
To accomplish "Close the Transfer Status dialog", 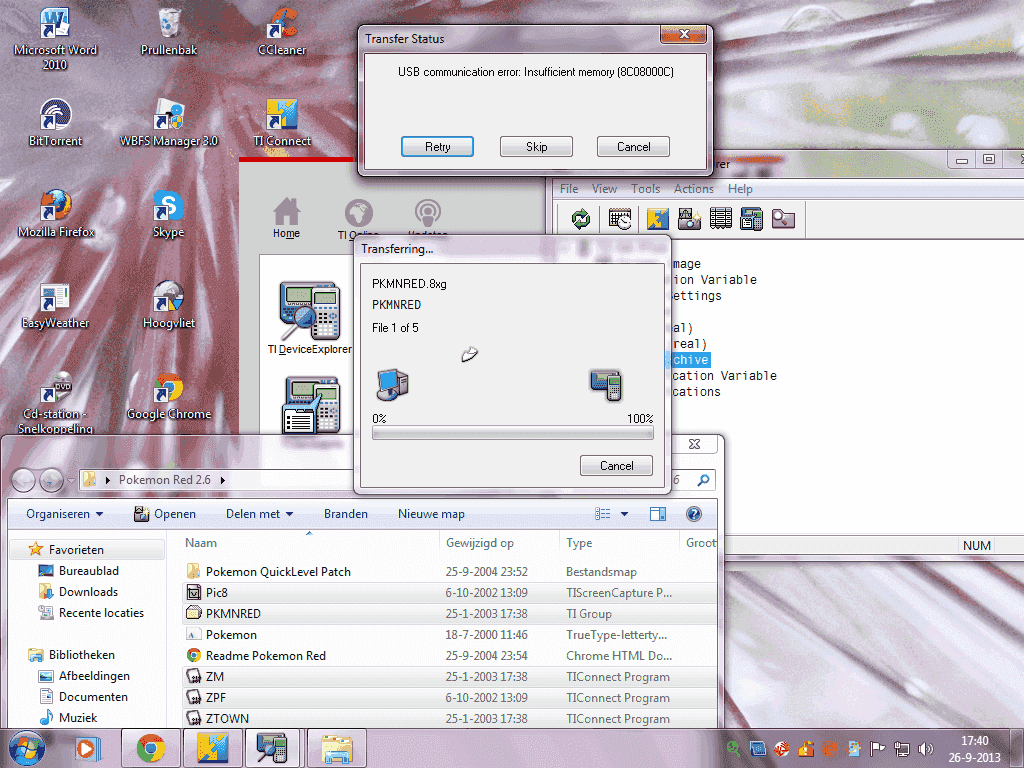I will coord(684,35).
